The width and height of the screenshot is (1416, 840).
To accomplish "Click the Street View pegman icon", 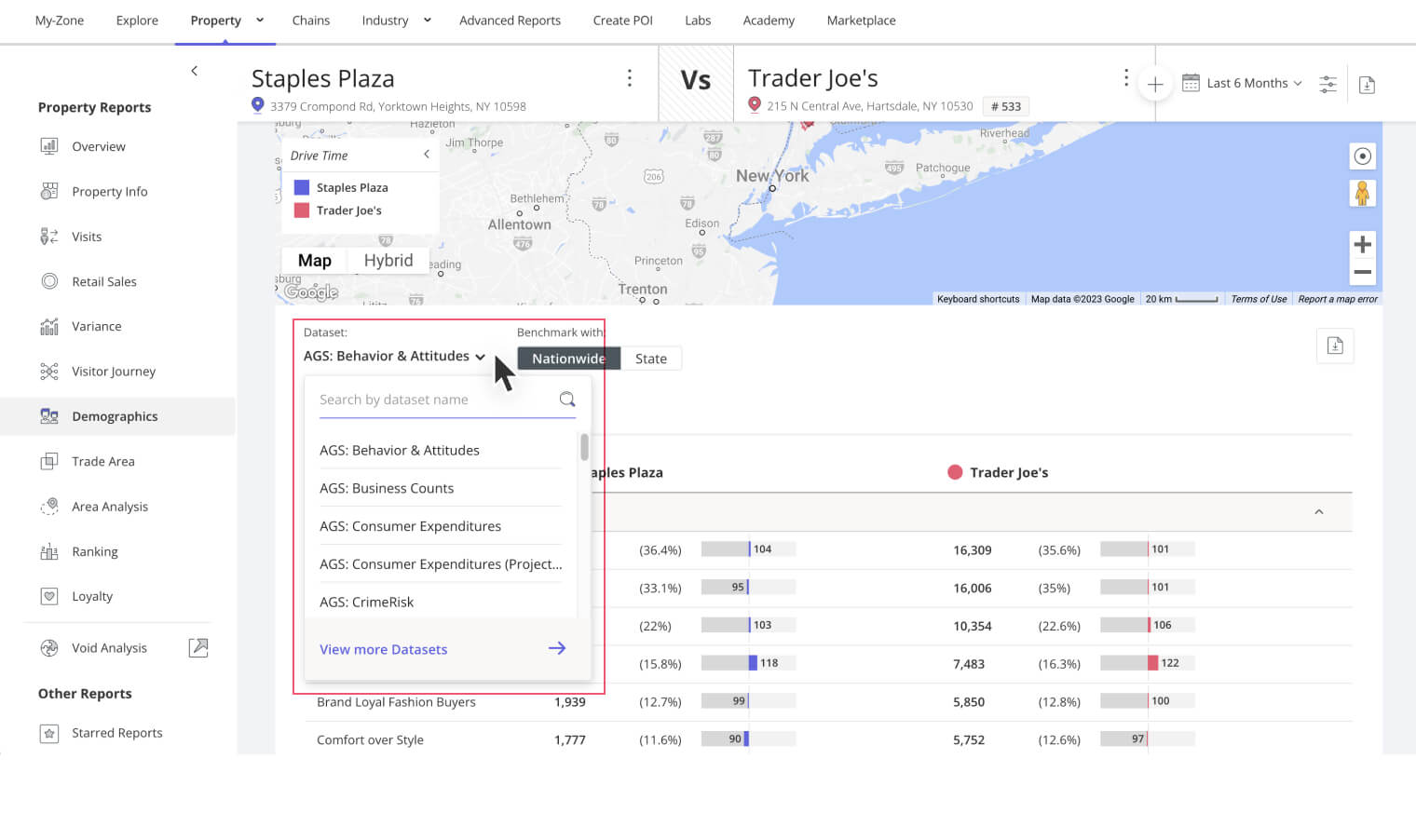I will click(1362, 194).
